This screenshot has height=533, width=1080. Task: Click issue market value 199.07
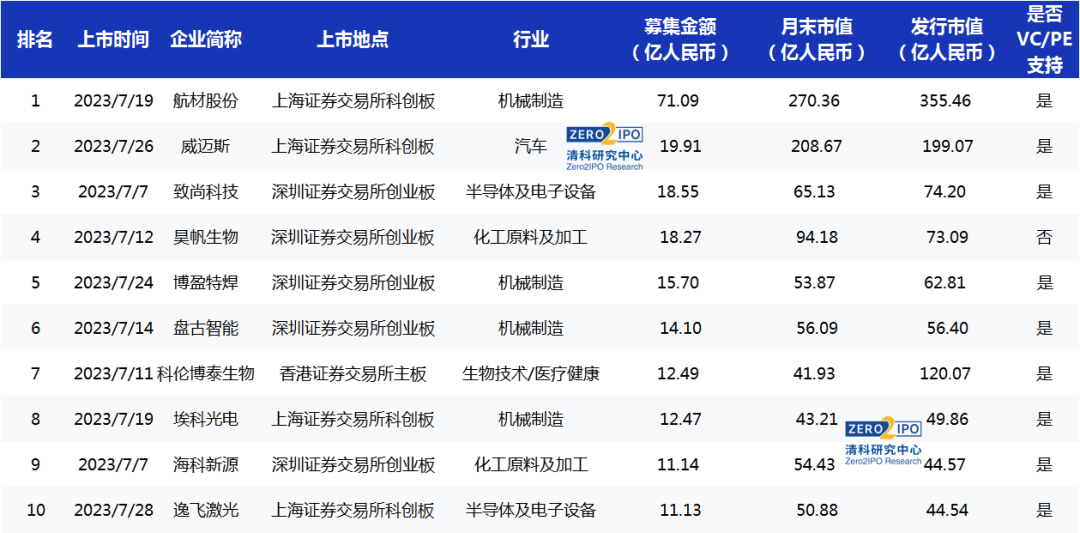948,147
